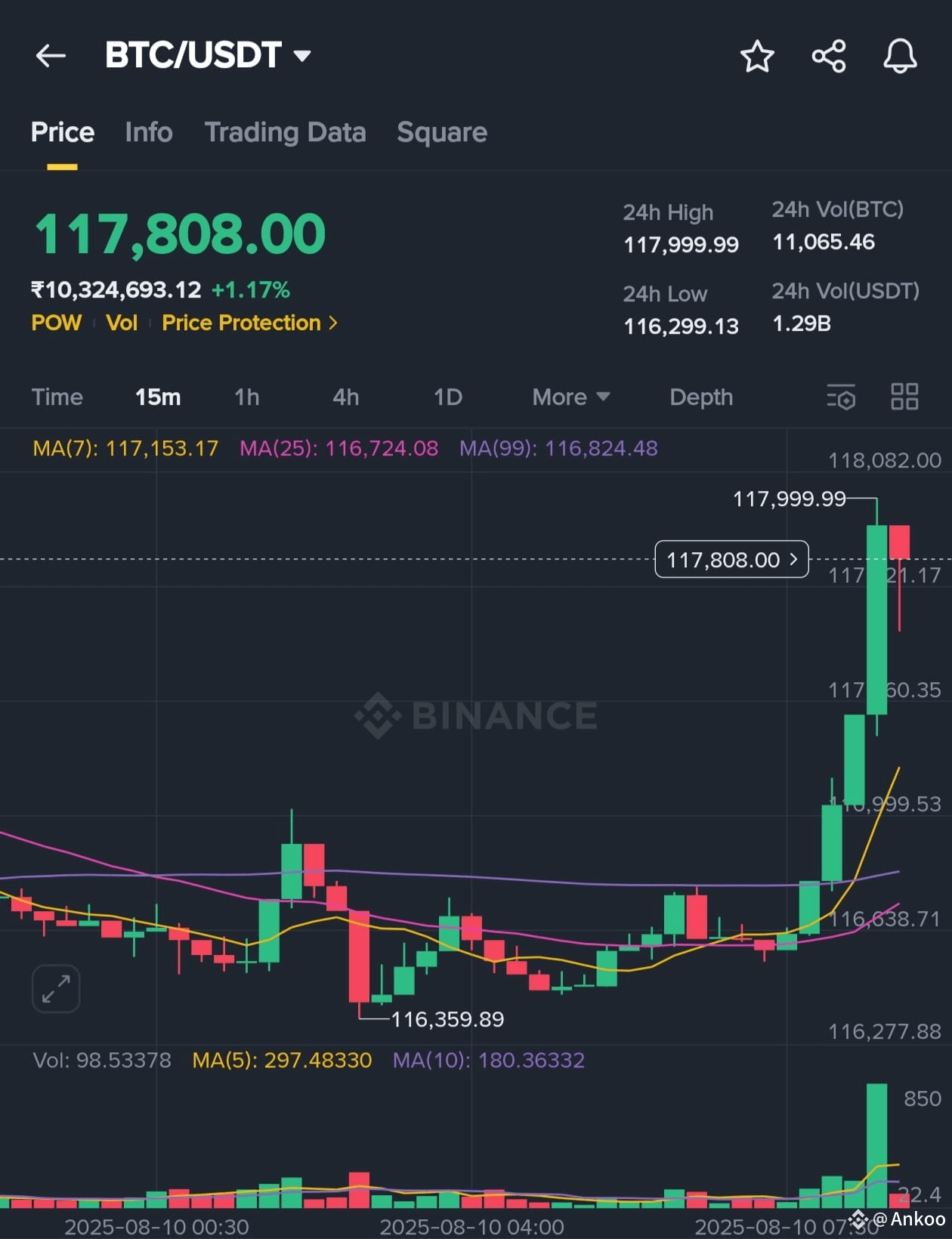Tap the ₹10,324,693.12 converted price
The image size is (952, 1239).
pyautogui.click(x=116, y=289)
